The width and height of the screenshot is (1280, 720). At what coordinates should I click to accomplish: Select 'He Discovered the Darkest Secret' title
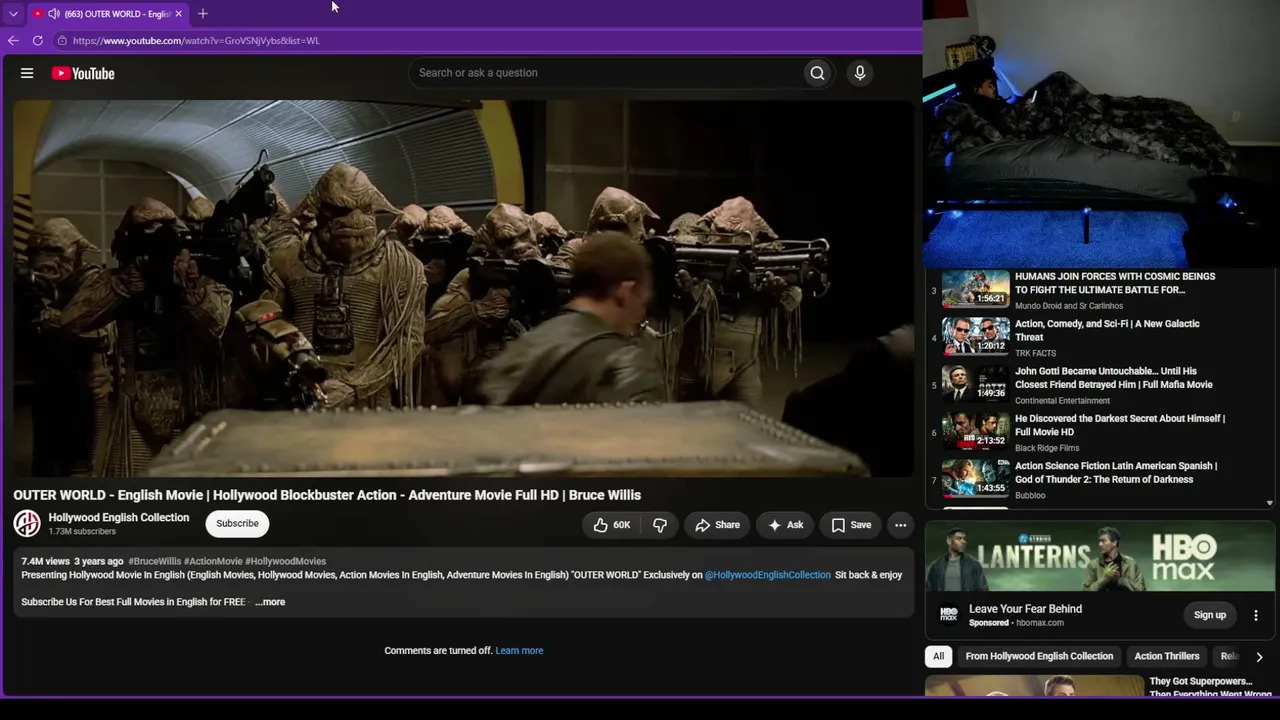click(1120, 426)
